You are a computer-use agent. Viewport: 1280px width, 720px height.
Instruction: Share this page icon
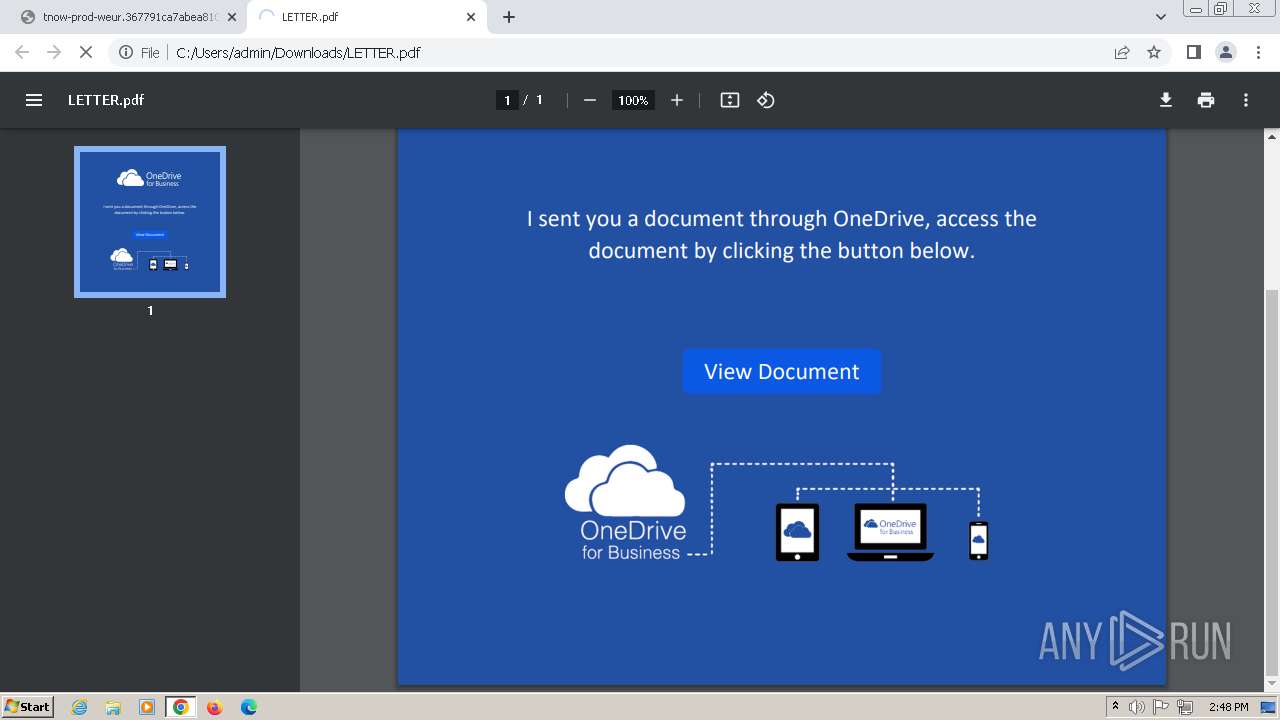(x=1122, y=52)
